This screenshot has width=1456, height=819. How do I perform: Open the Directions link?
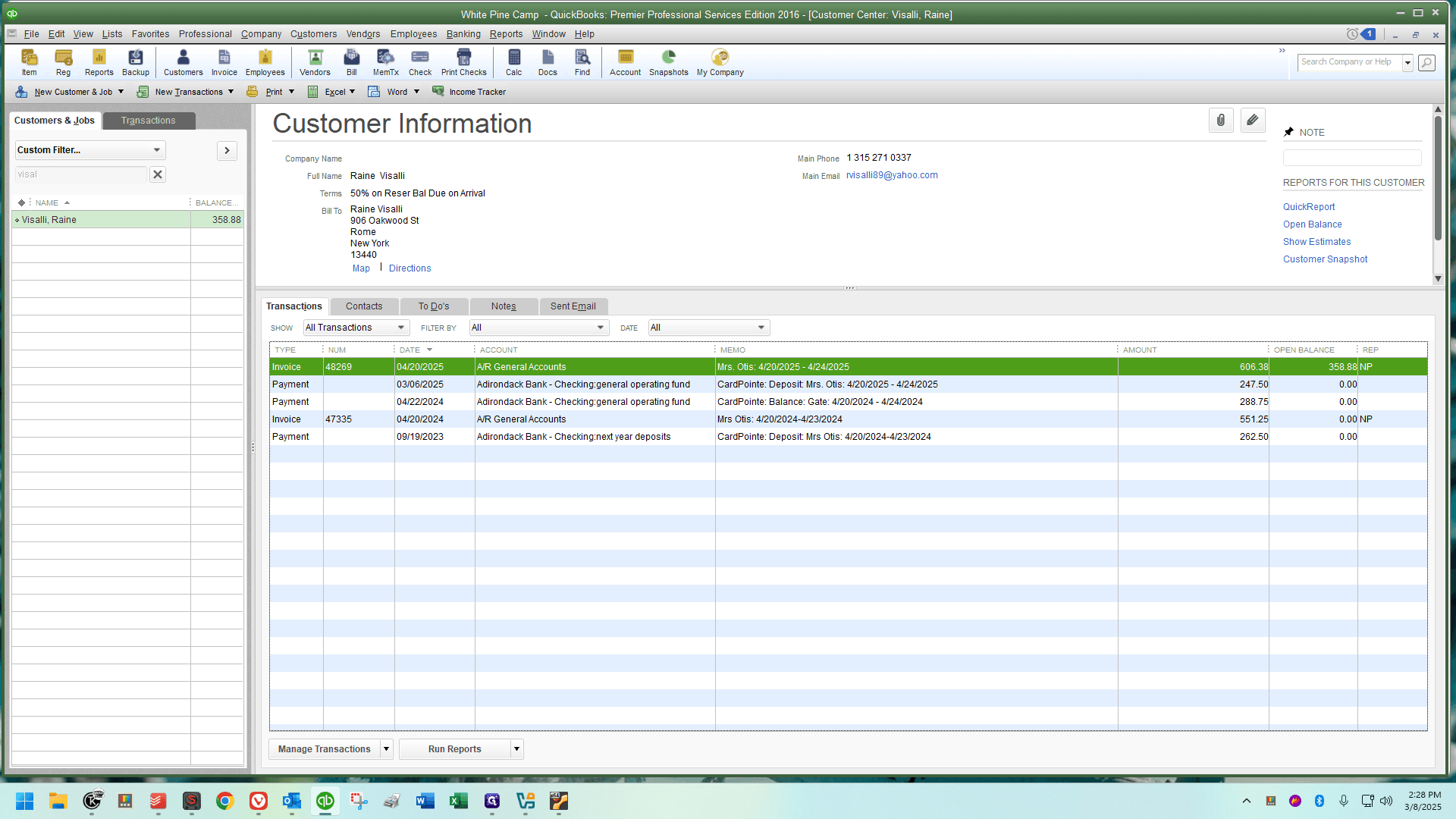[409, 268]
